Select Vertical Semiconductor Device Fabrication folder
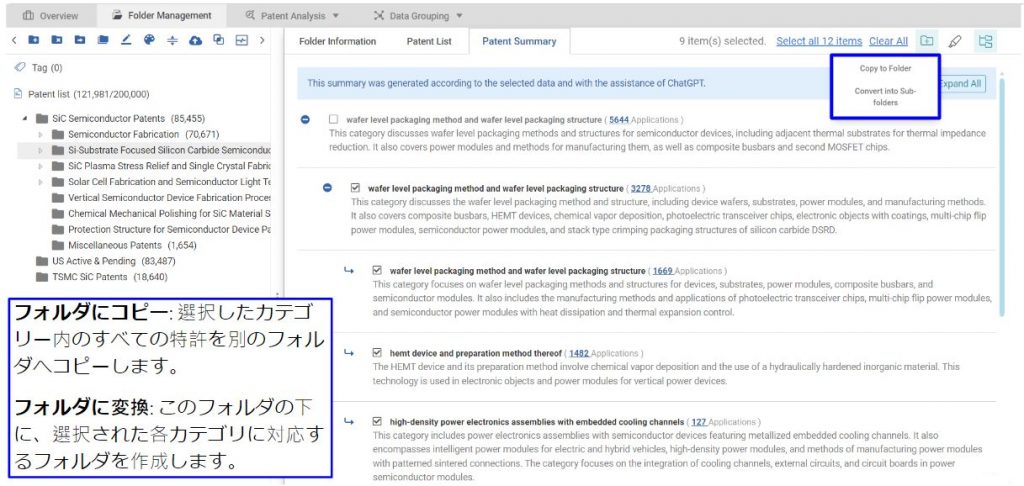Image resolution: width=1024 pixels, height=486 pixels. [x=161, y=198]
